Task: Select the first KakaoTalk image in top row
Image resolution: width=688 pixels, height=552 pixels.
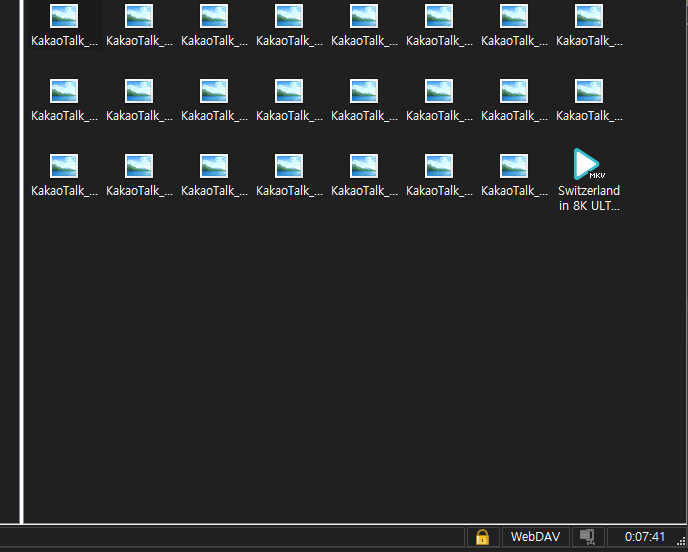Action: [x=64, y=17]
